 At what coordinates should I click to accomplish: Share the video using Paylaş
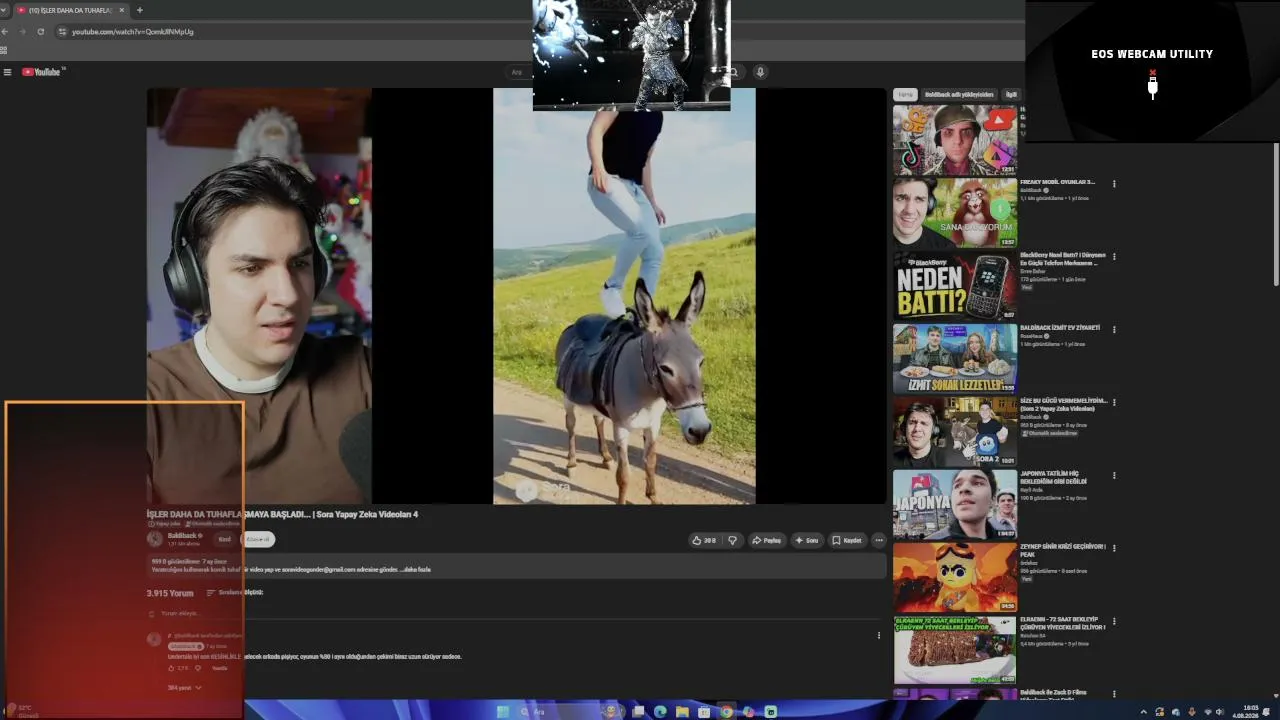tap(767, 540)
